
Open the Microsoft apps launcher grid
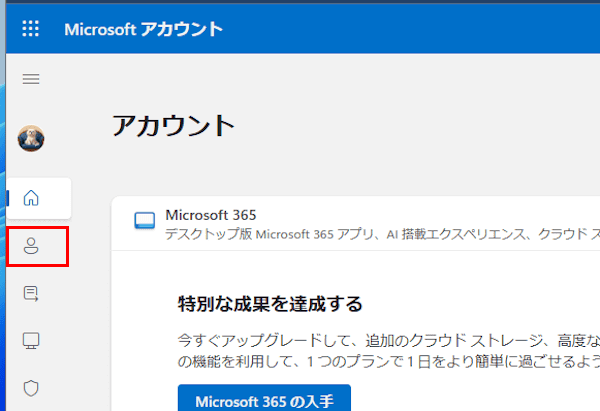coord(31,29)
